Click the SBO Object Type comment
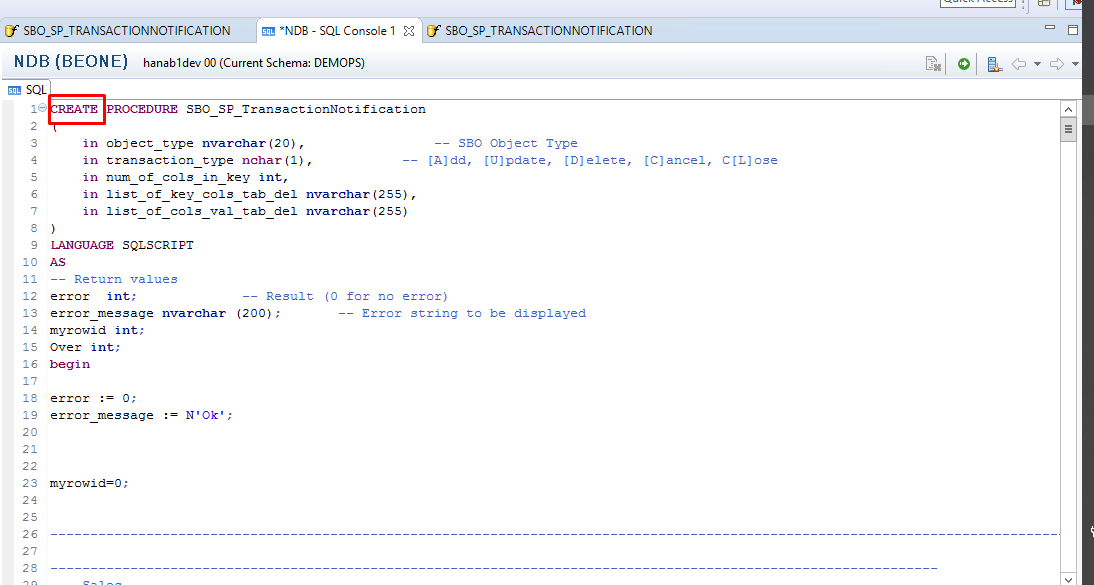 coord(506,143)
